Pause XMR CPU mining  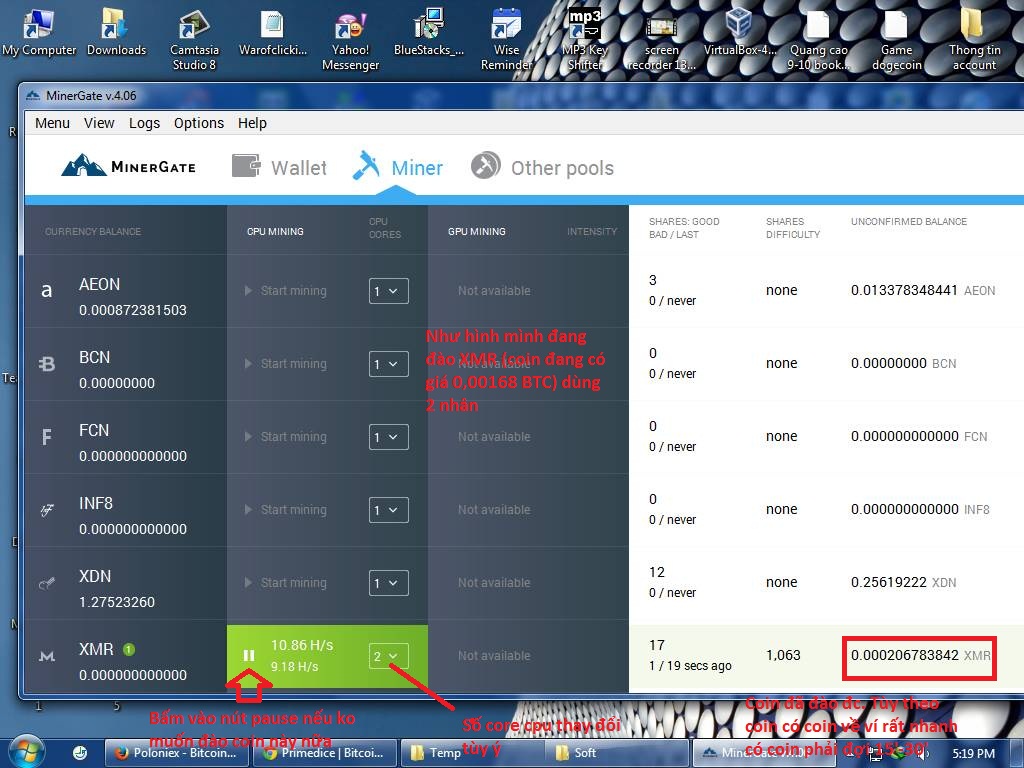click(249, 655)
